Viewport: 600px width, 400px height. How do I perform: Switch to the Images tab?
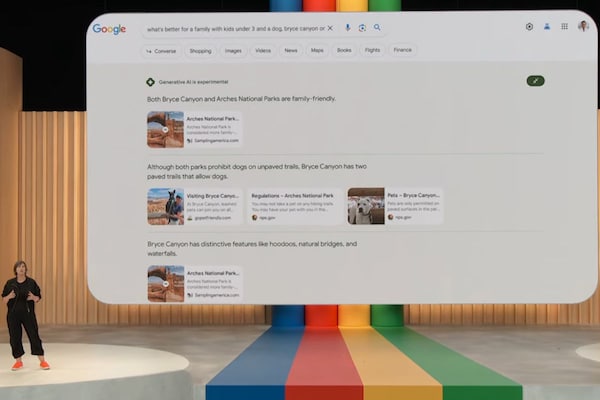tap(233, 51)
